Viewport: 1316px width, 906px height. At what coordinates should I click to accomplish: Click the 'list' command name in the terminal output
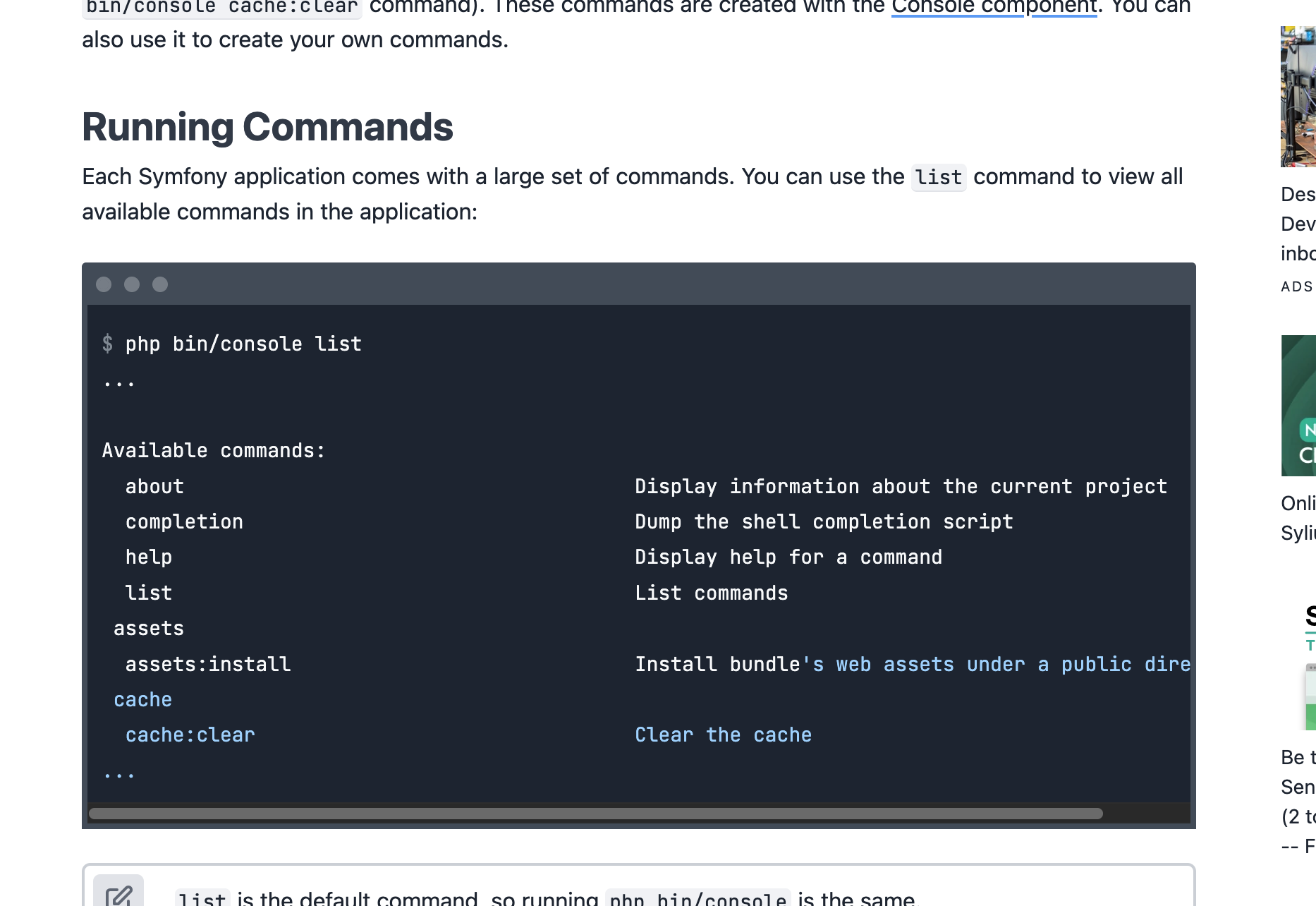(149, 593)
